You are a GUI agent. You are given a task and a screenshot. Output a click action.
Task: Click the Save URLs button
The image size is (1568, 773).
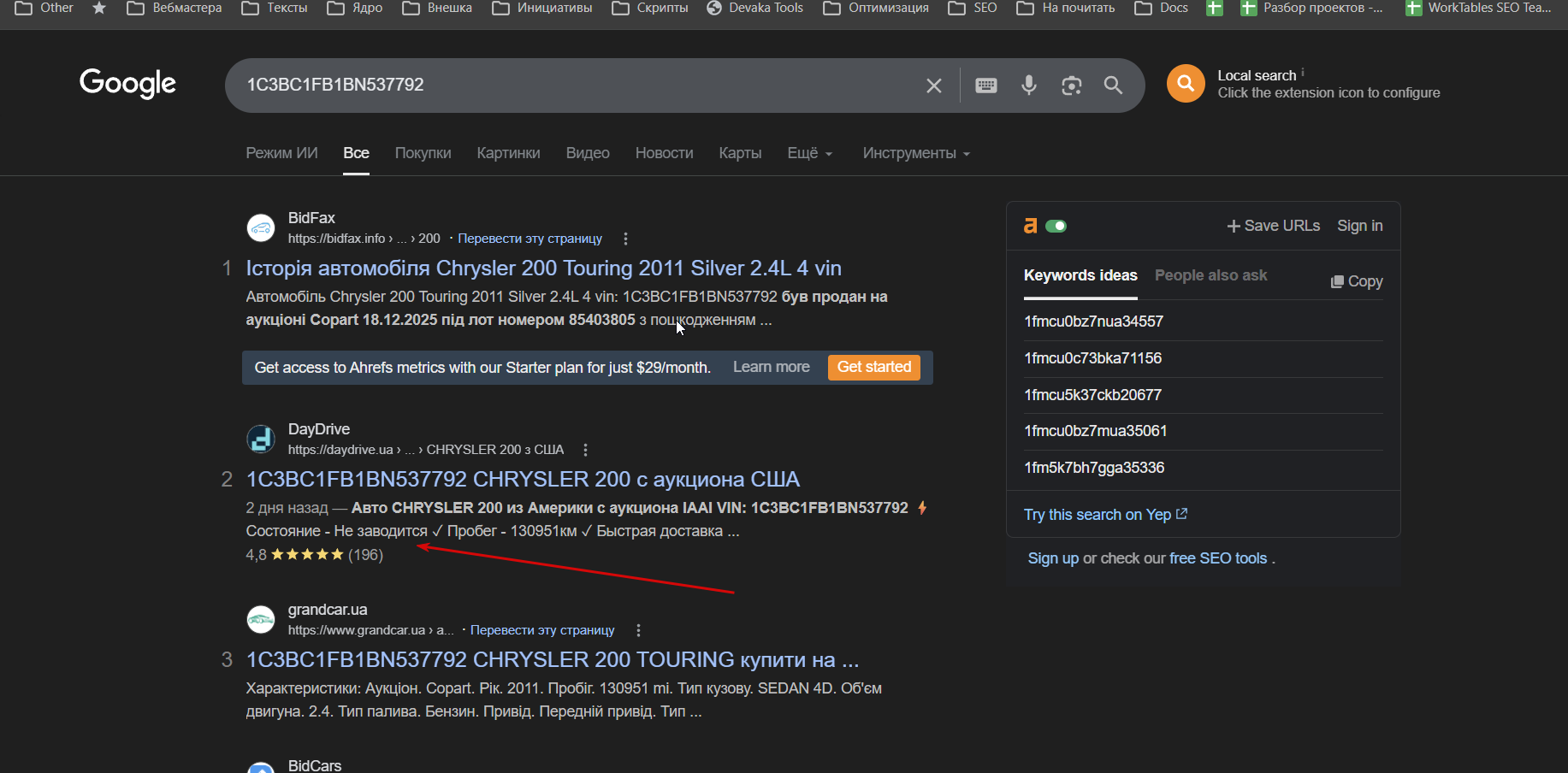tap(1273, 226)
